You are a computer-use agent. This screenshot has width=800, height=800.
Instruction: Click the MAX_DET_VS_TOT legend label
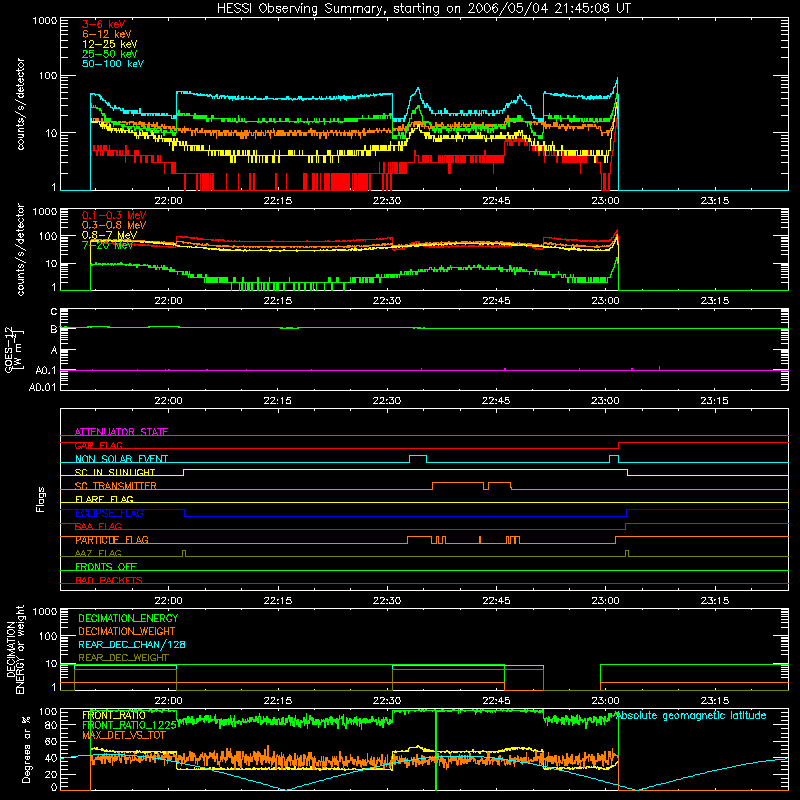[124, 735]
